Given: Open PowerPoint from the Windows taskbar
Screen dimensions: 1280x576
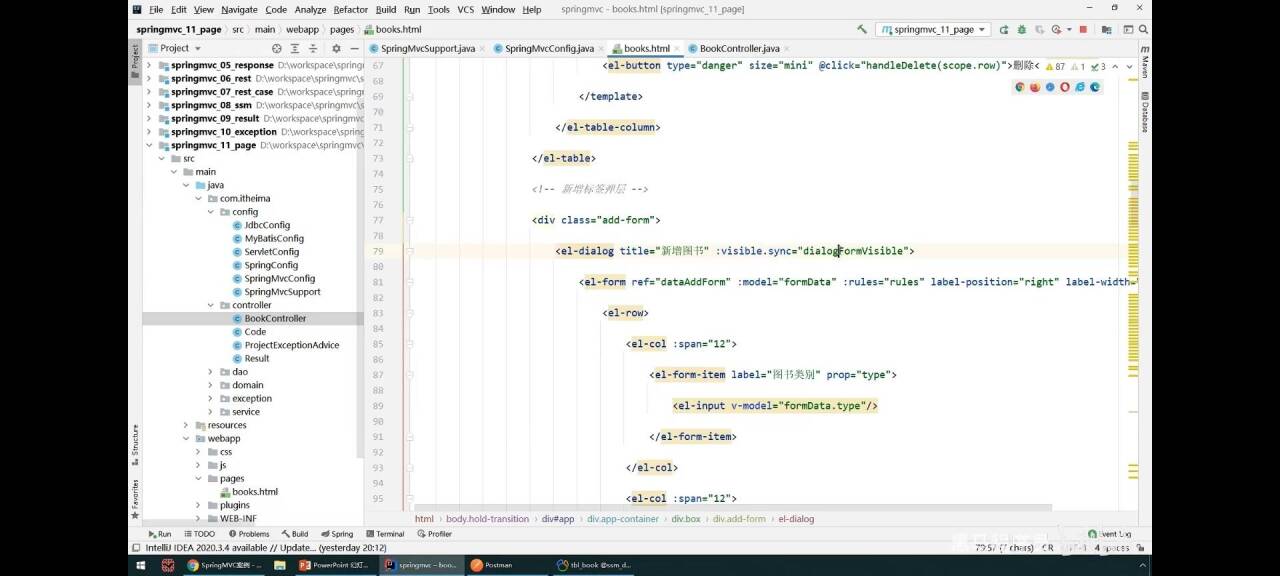Looking at the screenshot, I should (x=336, y=565).
